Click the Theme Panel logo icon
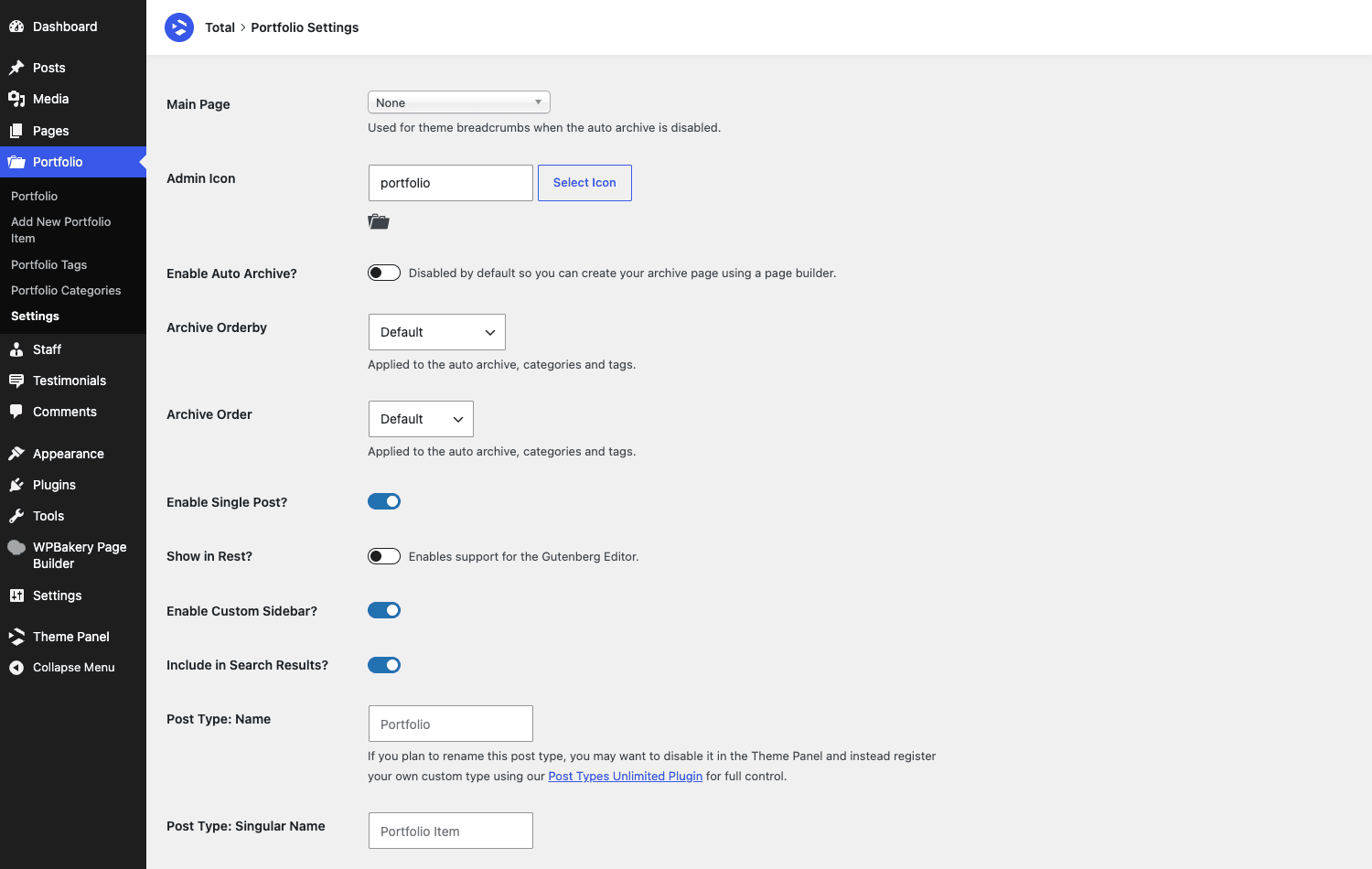This screenshot has height=869, width=1372. pyautogui.click(x=16, y=637)
